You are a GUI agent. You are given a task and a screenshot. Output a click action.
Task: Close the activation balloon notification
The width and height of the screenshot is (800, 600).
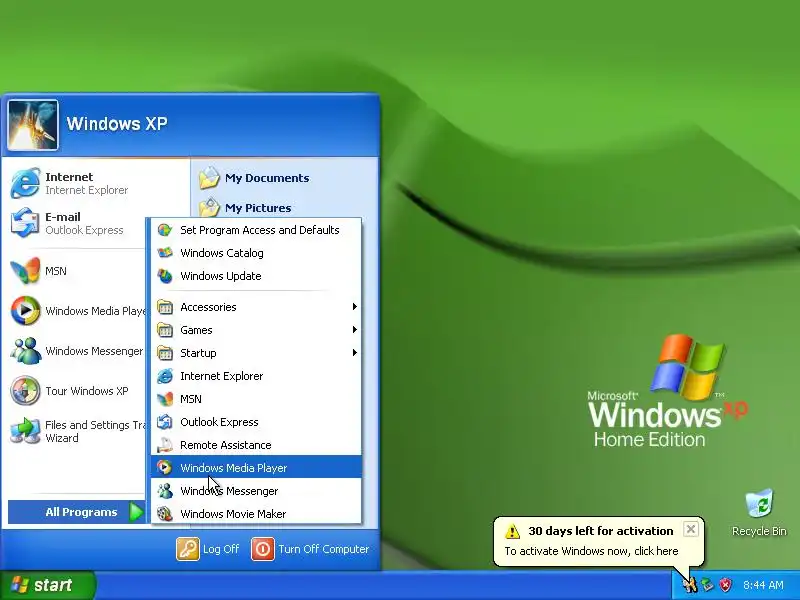[690, 529]
